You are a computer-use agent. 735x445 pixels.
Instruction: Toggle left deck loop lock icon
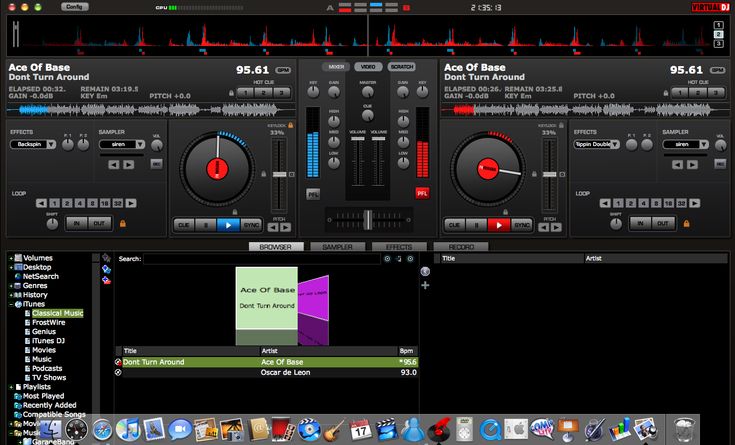(x=123, y=224)
